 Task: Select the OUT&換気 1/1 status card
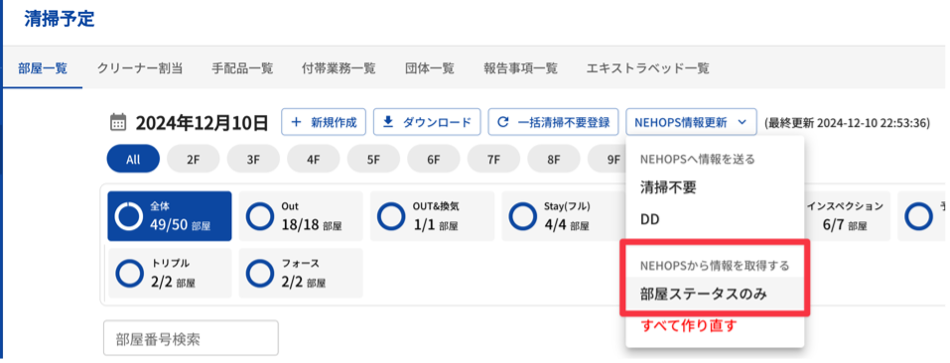point(432,216)
